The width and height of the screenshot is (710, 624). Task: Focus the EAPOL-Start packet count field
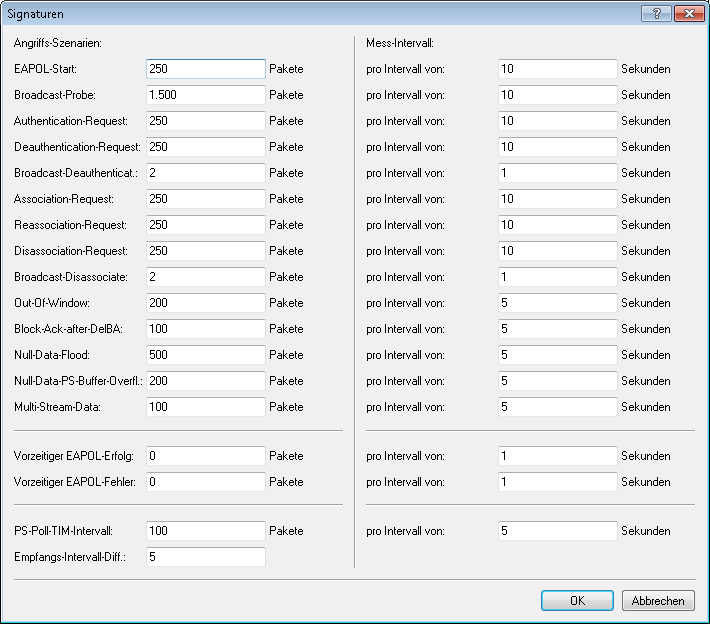[205, 69]
